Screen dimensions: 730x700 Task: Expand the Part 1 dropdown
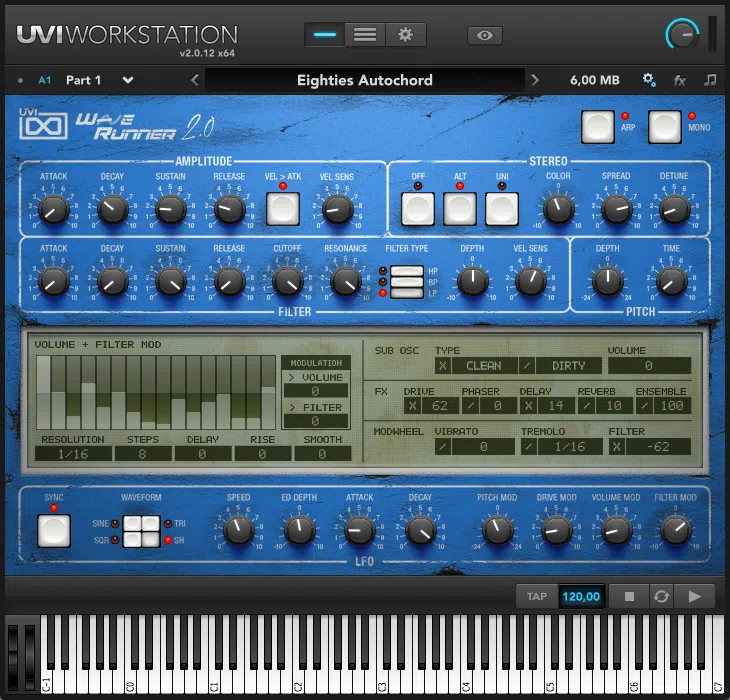tap(128, 80)
